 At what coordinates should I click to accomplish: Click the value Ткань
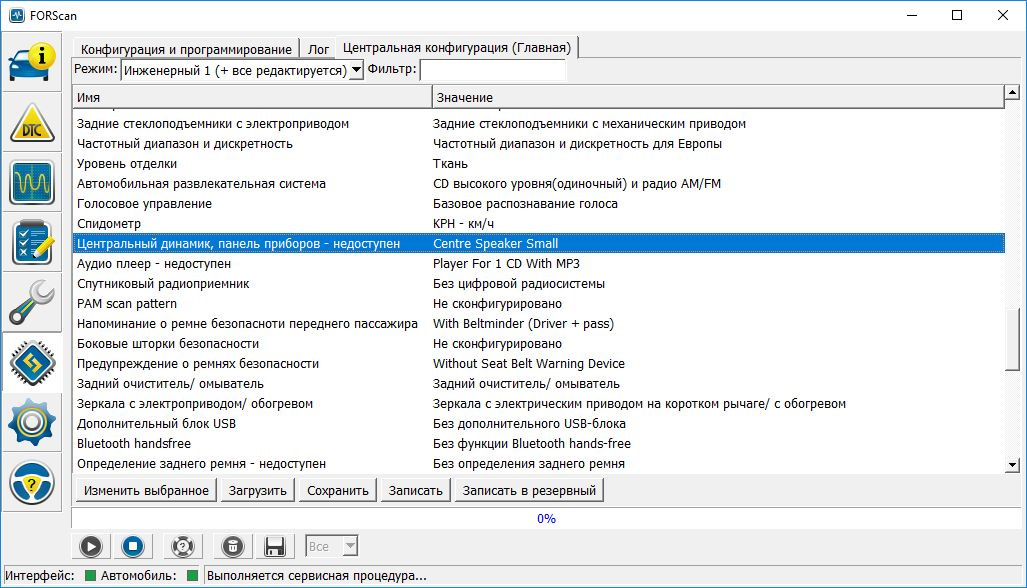tap(450, 164)
